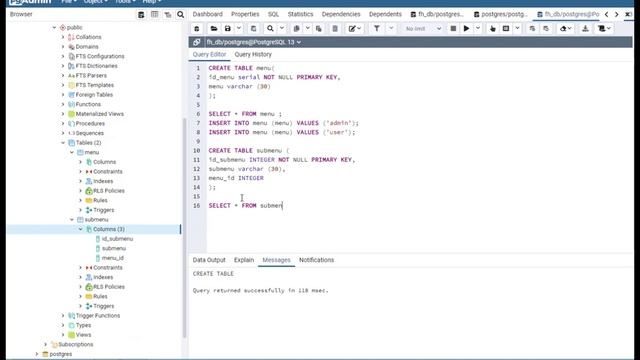Click the Save File disk icon
Screen dimensions: 640x360
(x=228, y=29)
